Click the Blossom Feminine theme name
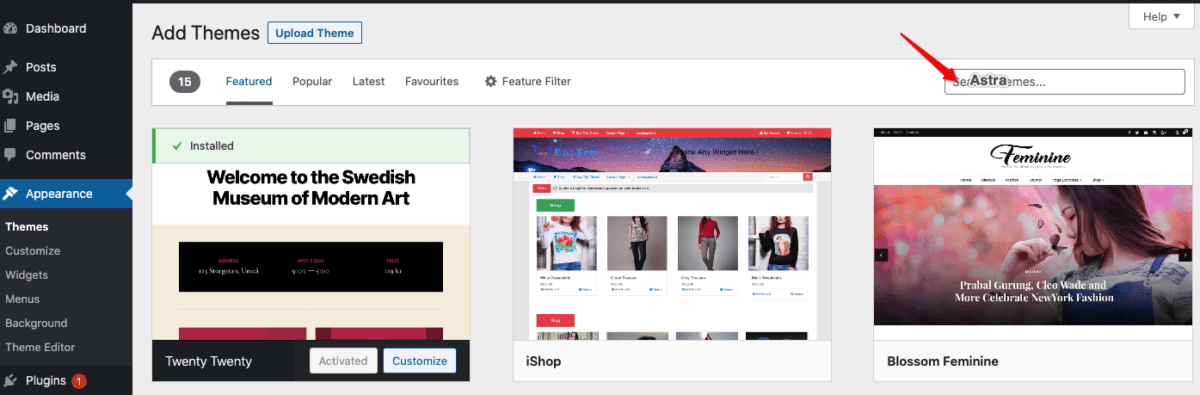1200x395 pixels. (x=942, y=361)
